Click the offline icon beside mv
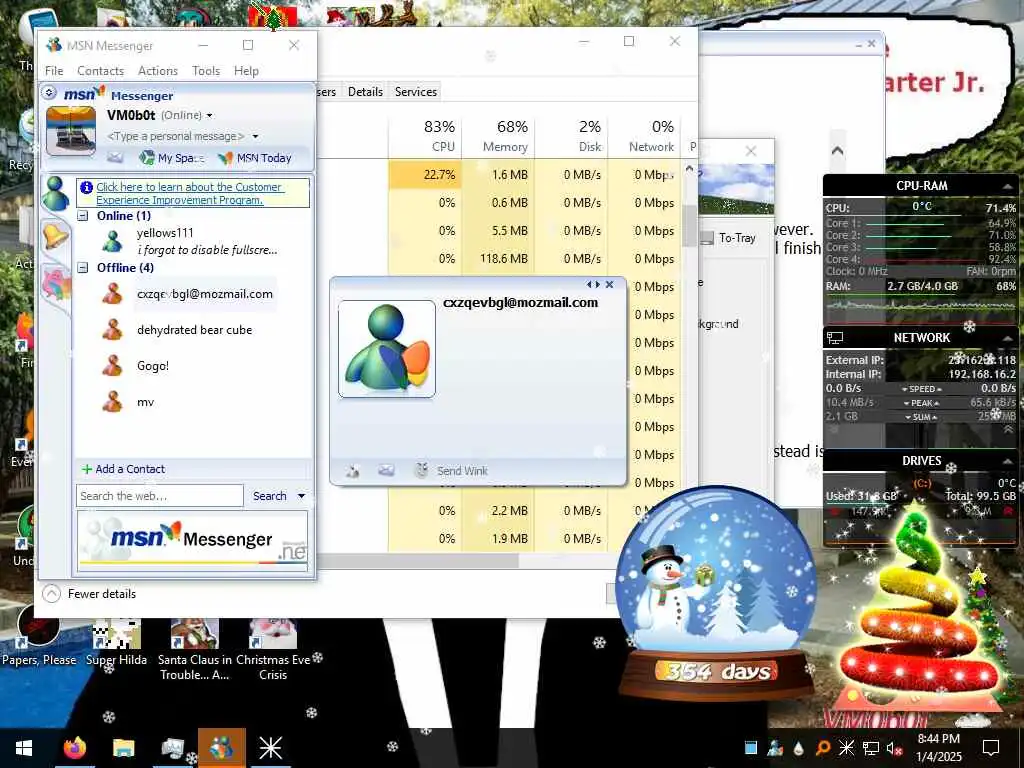This screenshot has width=1024, height=768. click(112, 402)
